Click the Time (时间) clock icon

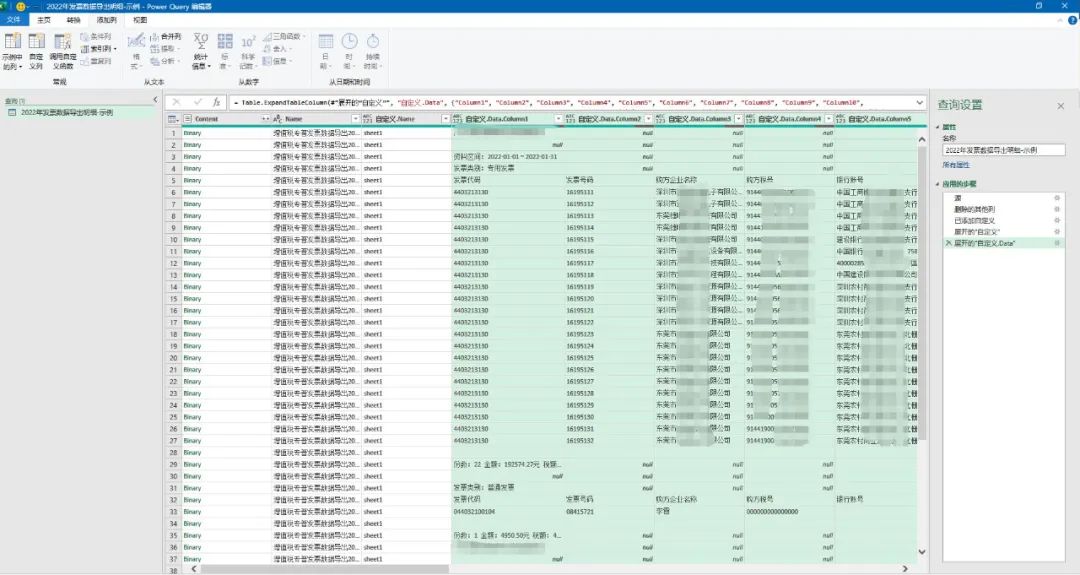pyautogui.click(x=349, y=41)
